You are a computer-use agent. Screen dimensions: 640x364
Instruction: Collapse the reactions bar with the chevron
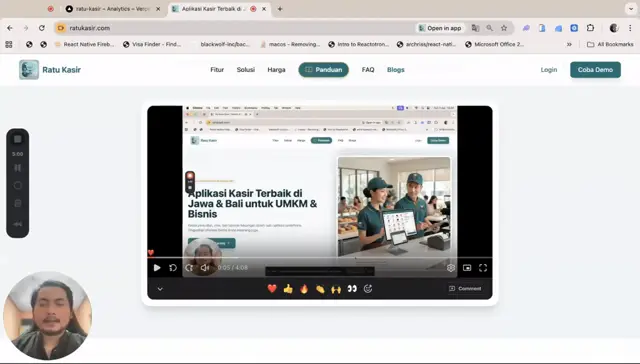tap(160, 289)
